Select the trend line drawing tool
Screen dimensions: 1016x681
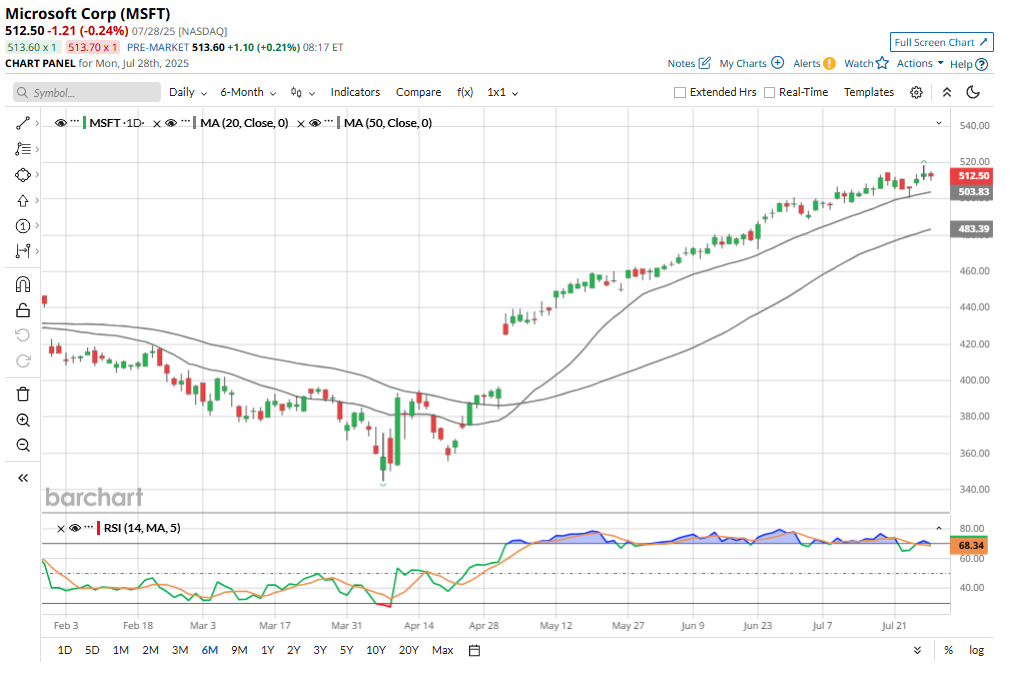click(23, 123)
